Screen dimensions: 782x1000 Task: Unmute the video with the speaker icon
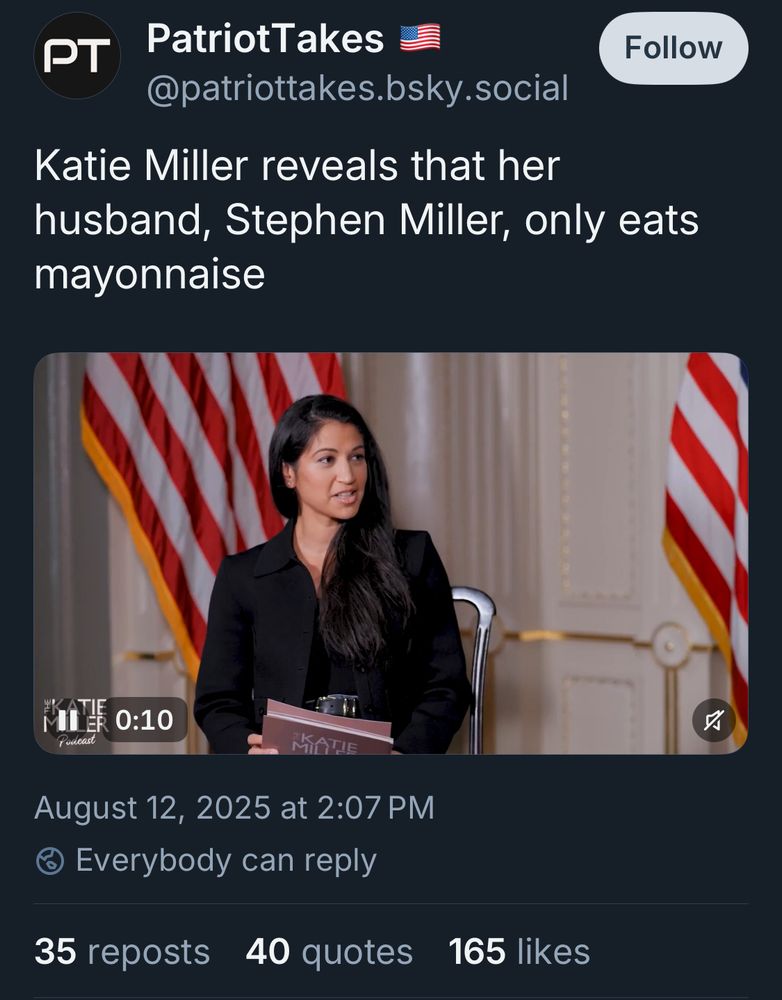pos(714,720)
